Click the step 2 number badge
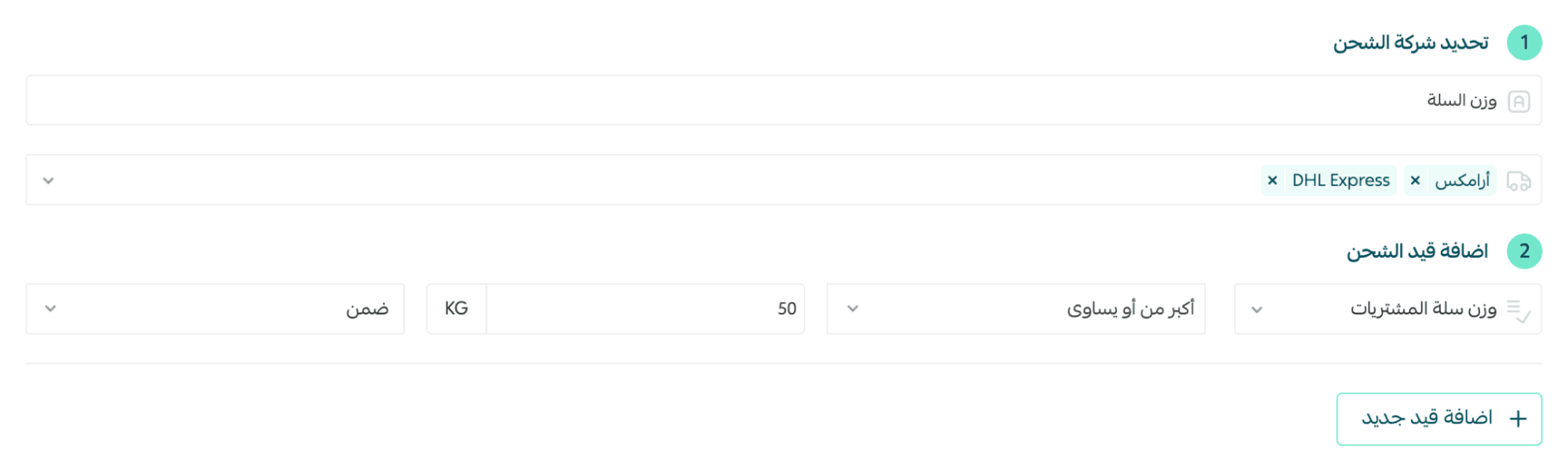 pyautogui.click(x=1524, y=251)
